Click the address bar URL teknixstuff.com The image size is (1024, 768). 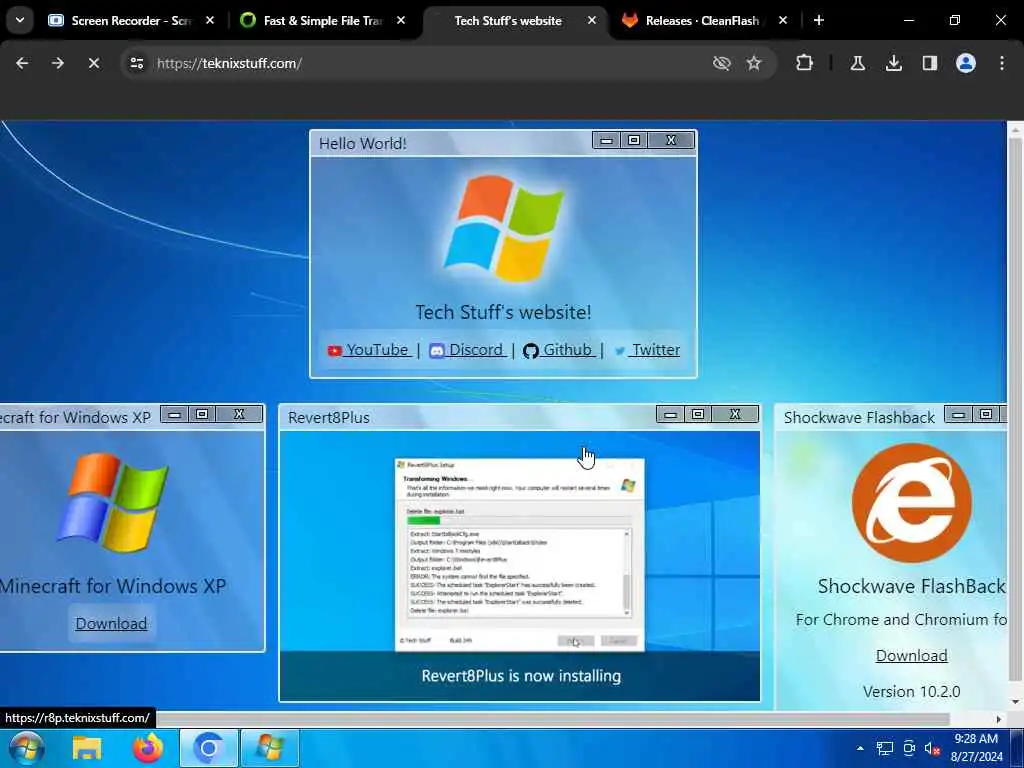coord(229,63)
